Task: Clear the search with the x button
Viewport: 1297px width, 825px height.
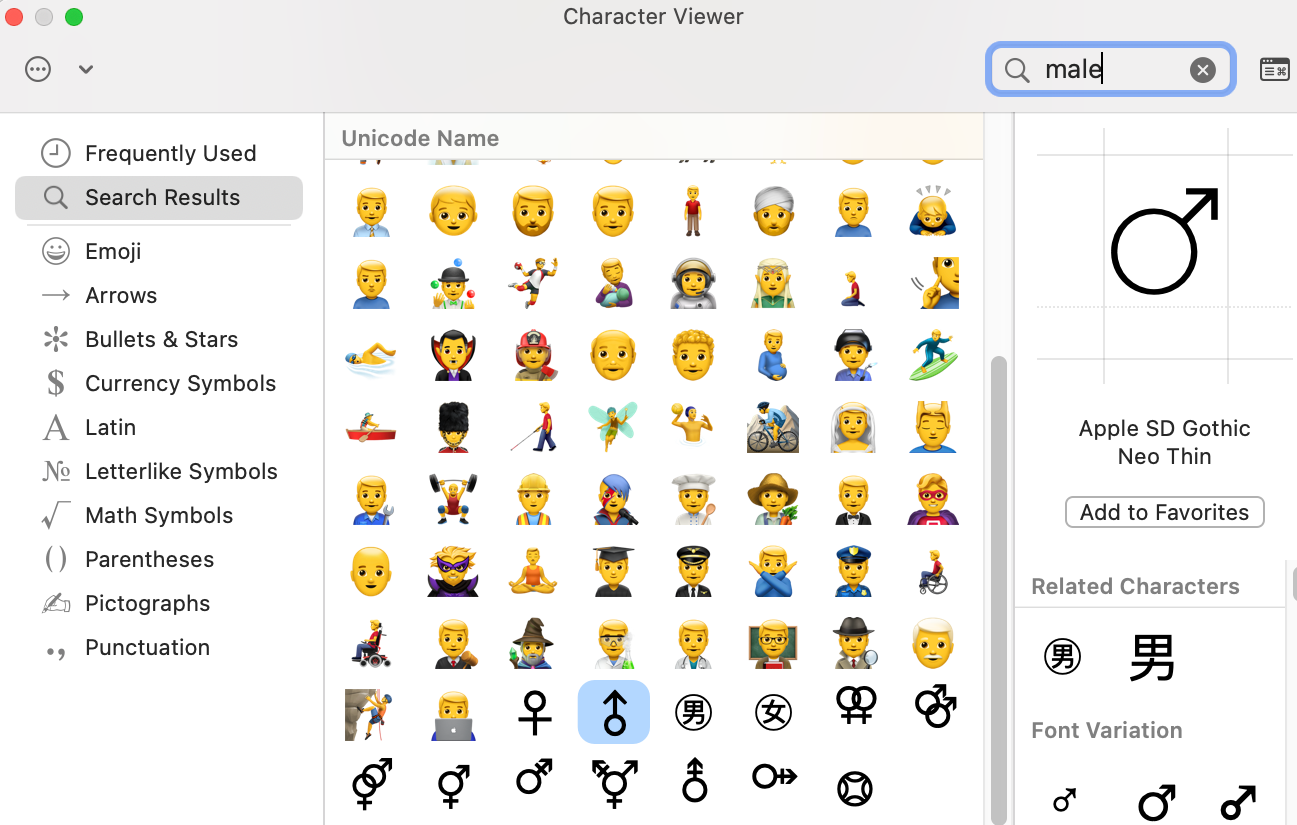Action: (x=1202, y=69)
